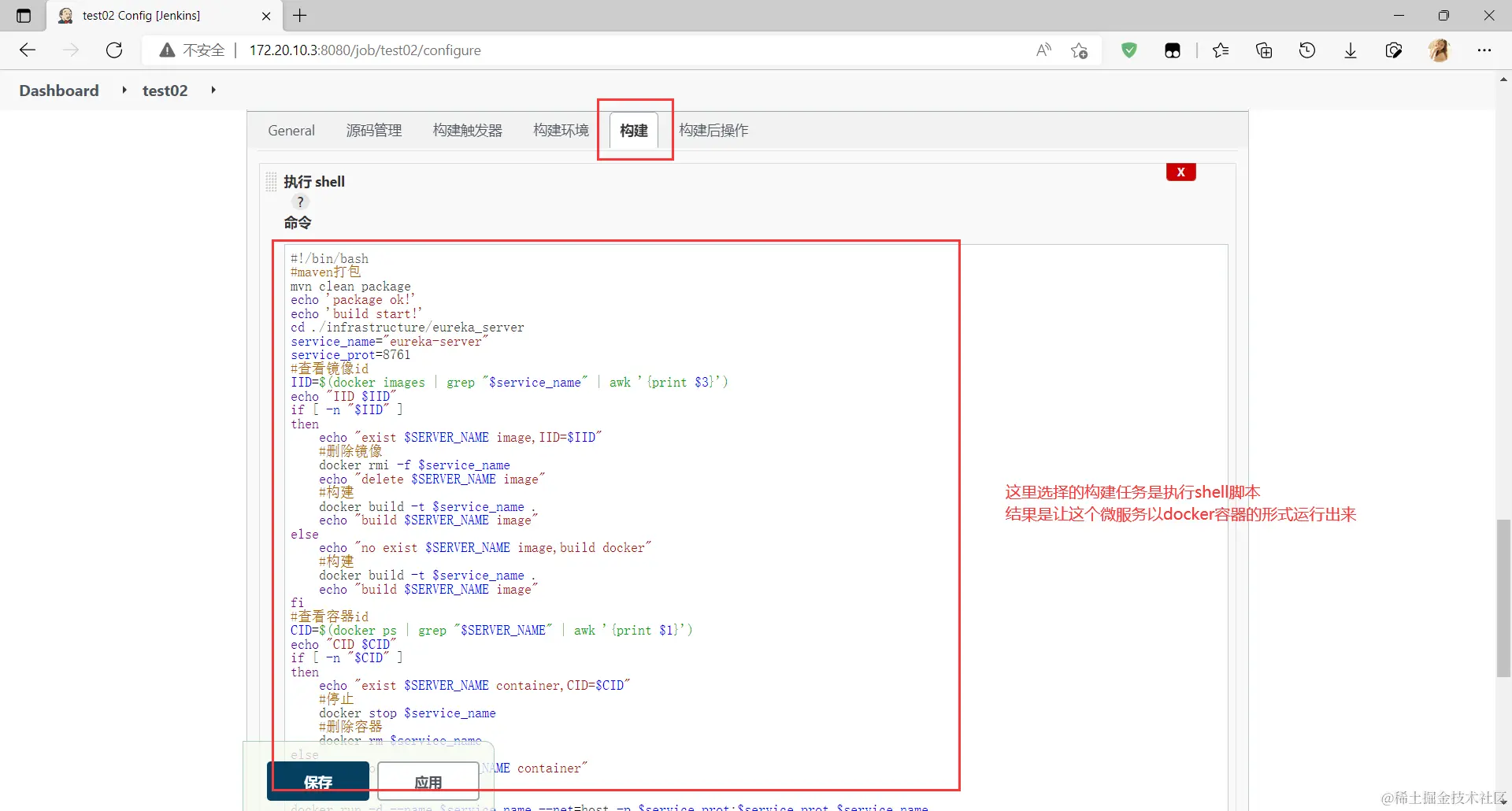Screen dimensions: 1512x811
Task: Refresh the Jenkins configure page
Action: [x=114, y=50]
